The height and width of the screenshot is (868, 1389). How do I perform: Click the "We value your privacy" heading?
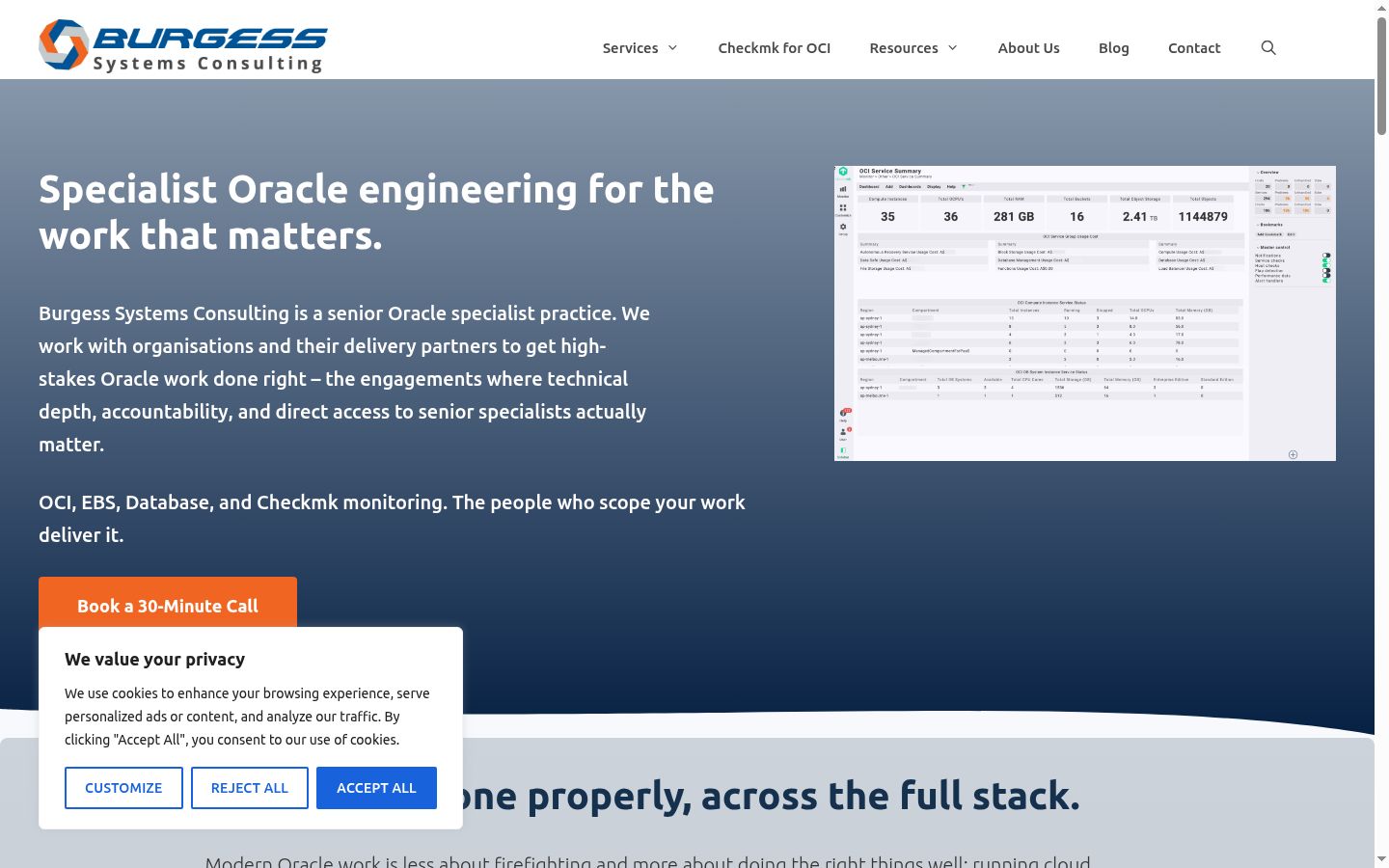point(154,660)
